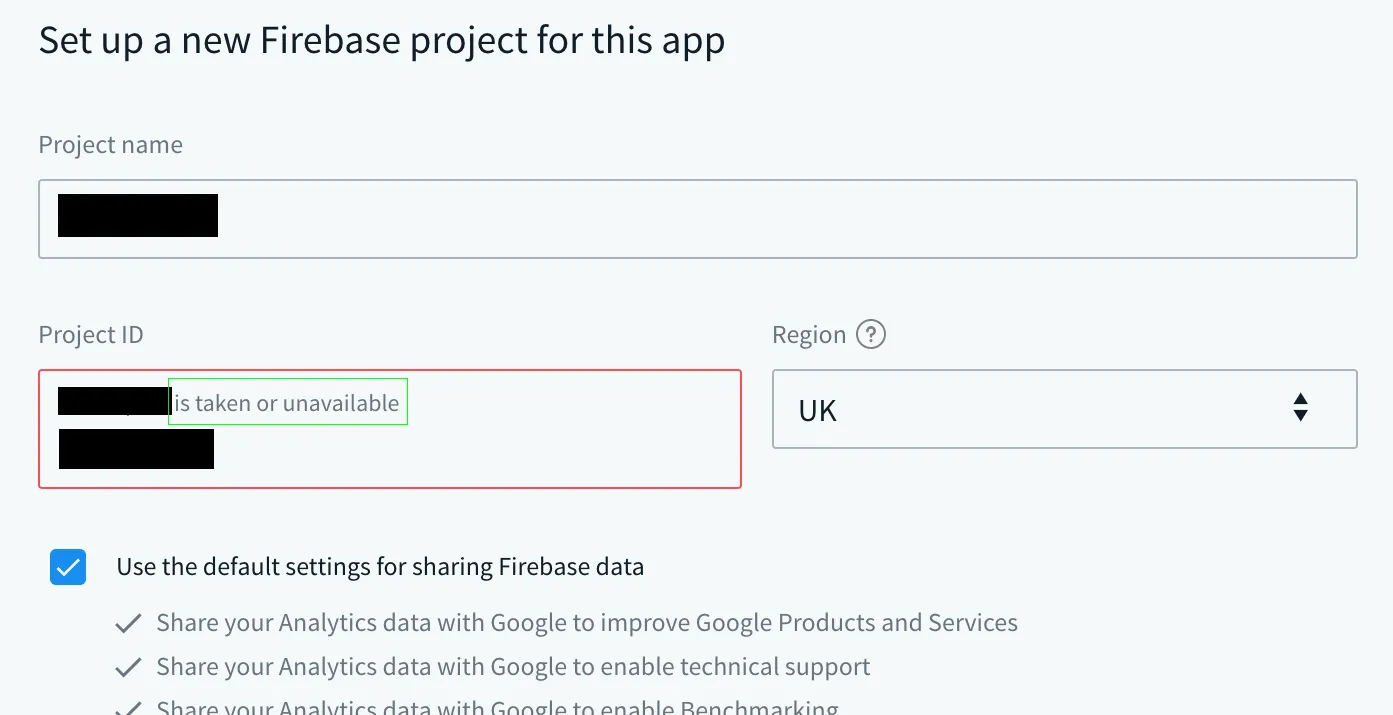
Task: Click checkmark beside enable technical support
Action: [128, 667]
